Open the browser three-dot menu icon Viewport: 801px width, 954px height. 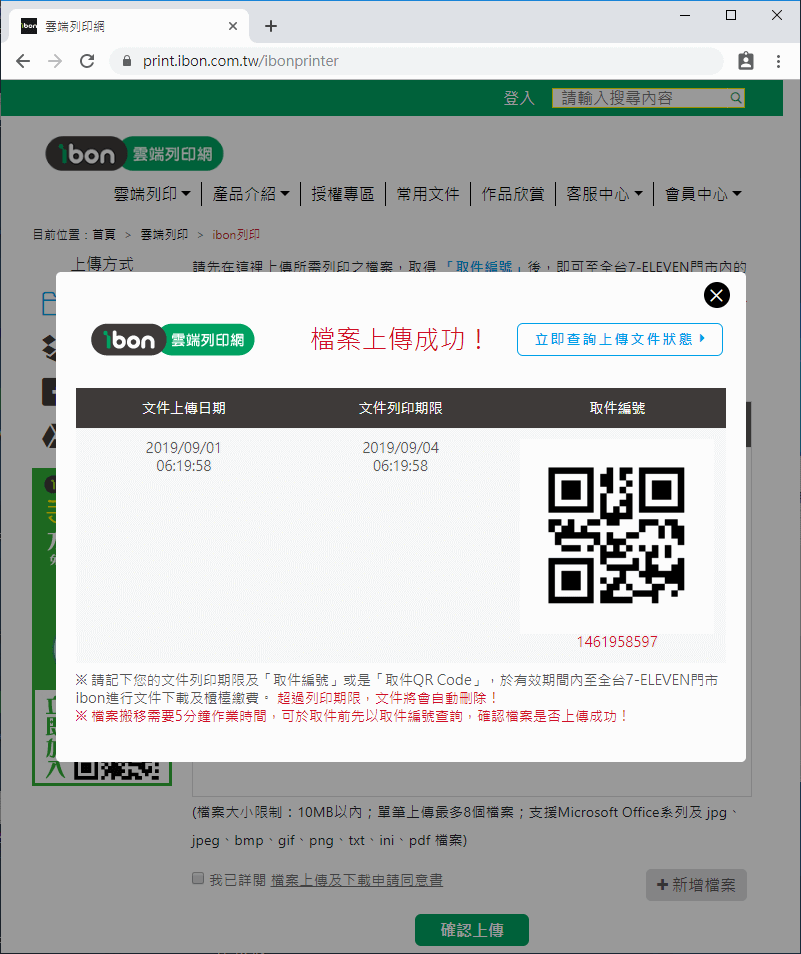tap(778, 61)
